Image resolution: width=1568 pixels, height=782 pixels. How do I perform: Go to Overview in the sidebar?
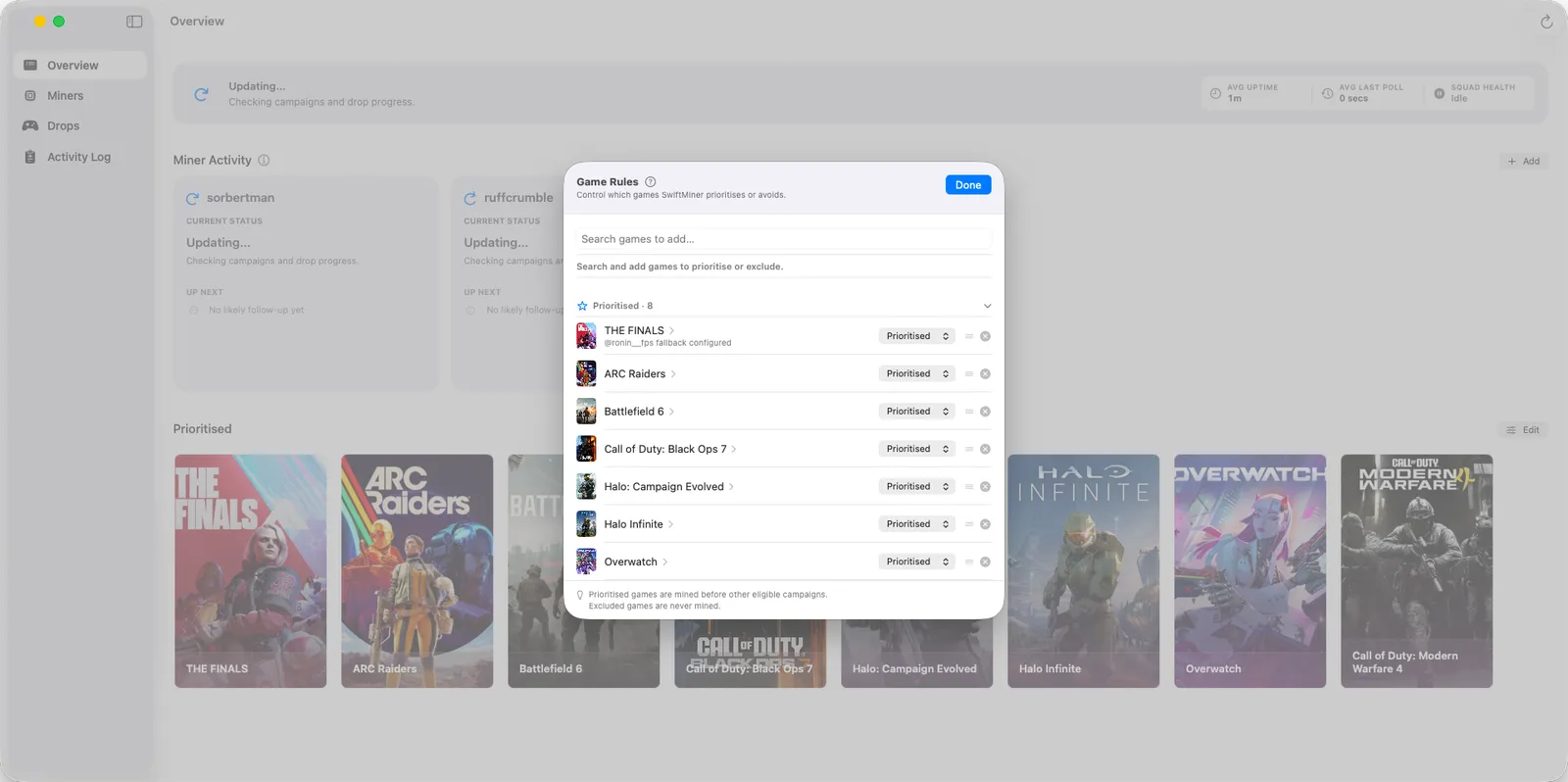(x=80, y=65)
